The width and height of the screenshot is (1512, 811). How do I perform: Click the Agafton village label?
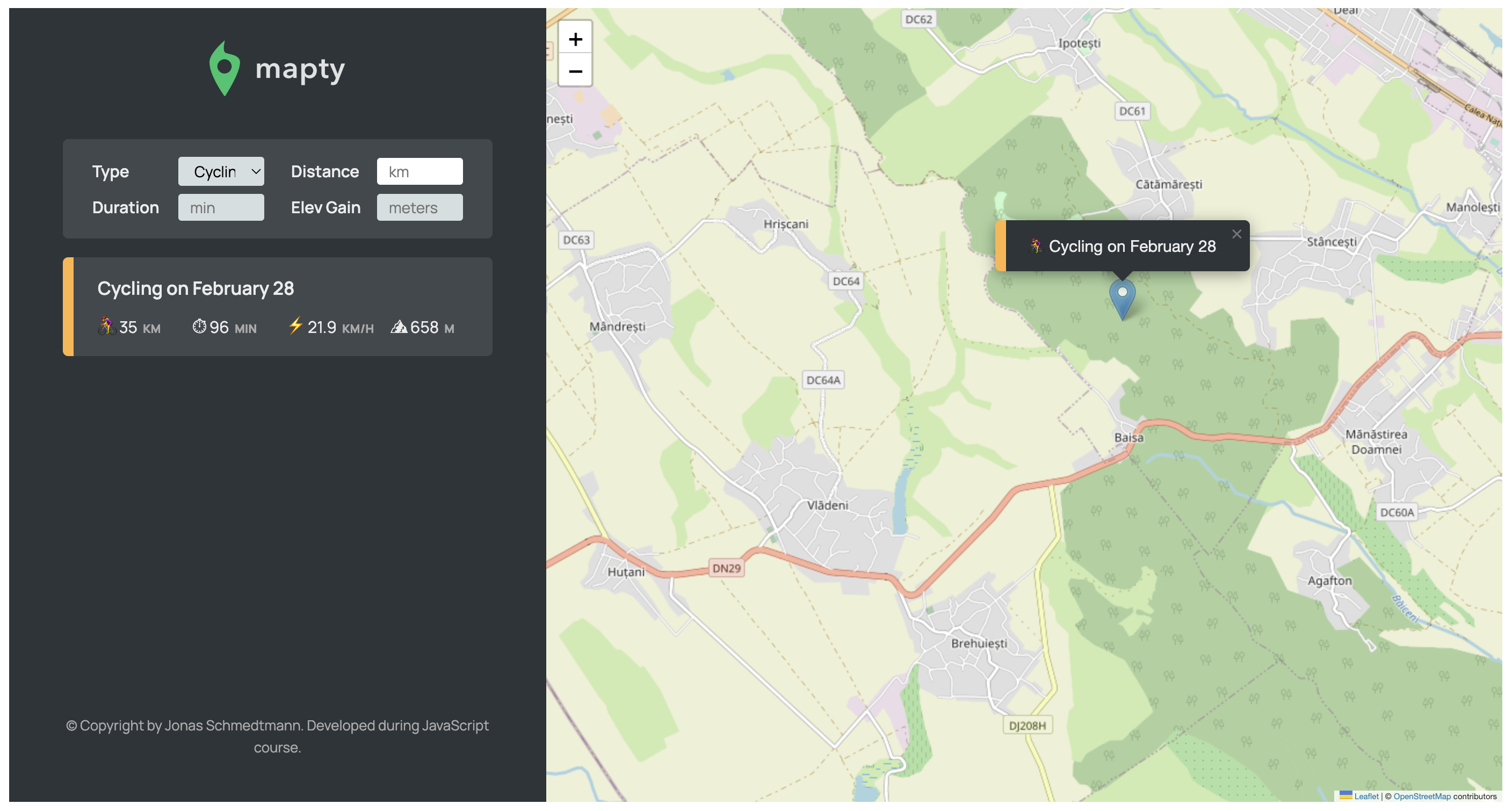click(x=1329, y=581)
